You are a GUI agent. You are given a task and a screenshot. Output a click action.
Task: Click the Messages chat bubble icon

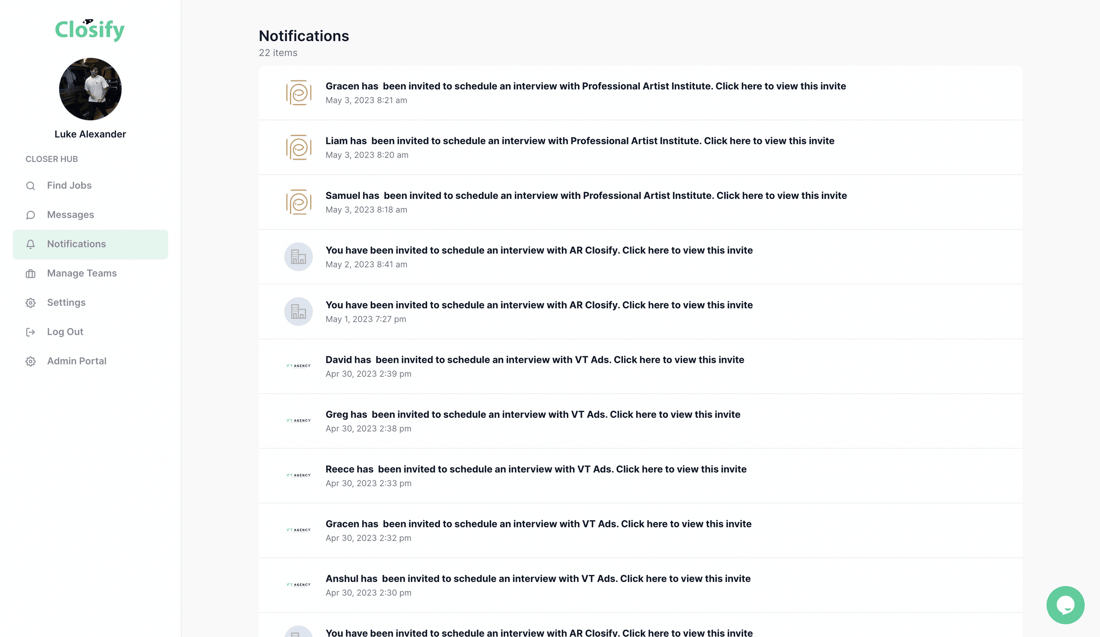(x=31, y=215)
